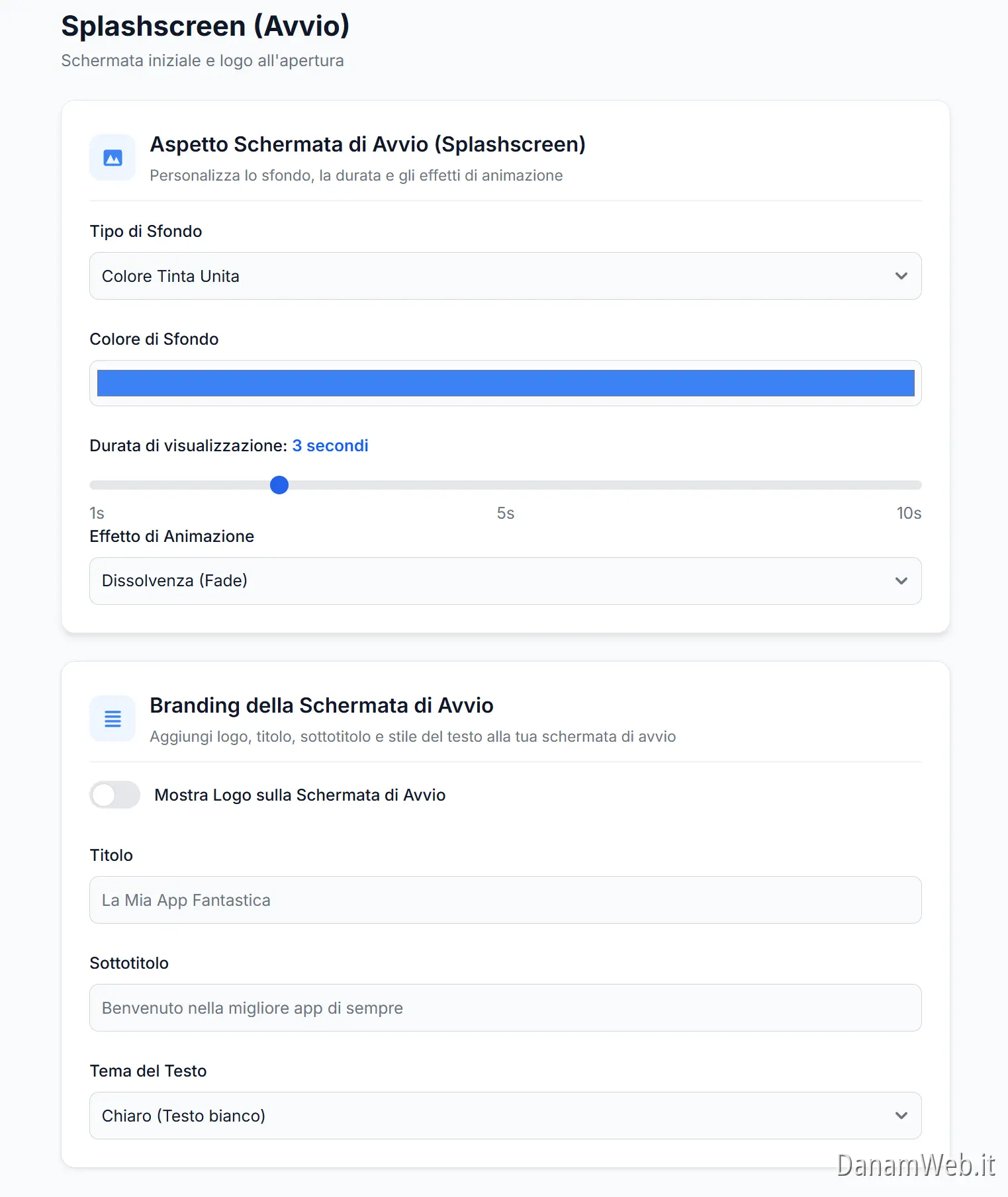Click the DanamWeb.it watermark link
This screenshot has height=1197, width=1008.
915,1165
